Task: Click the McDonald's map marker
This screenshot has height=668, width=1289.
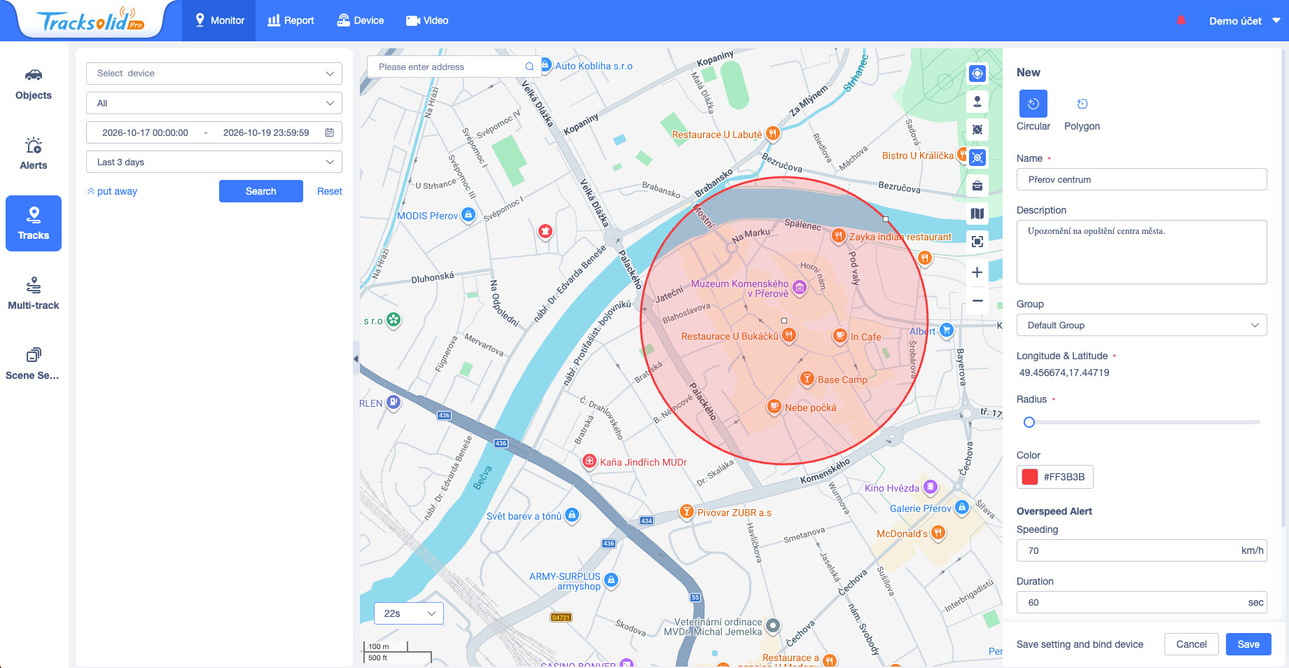Action: [x=938, y=533]
